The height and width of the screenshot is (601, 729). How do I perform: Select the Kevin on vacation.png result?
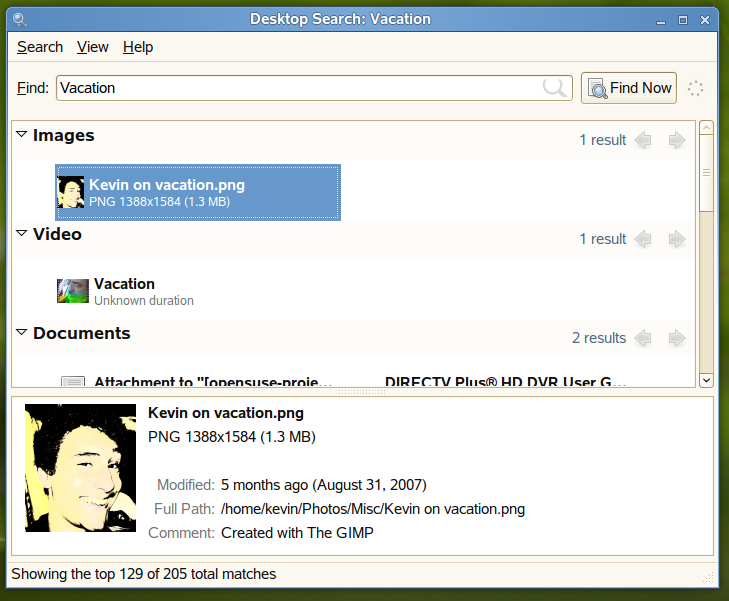point(198,192)
